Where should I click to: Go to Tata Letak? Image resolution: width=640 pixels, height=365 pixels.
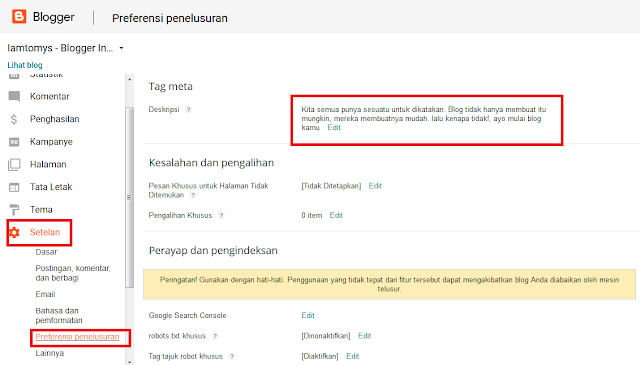pyautogui.click(x=51, y=187)
